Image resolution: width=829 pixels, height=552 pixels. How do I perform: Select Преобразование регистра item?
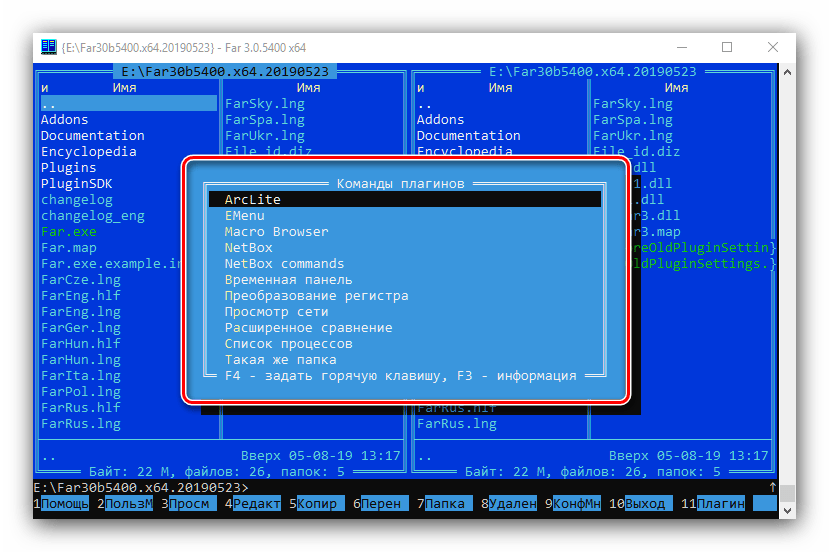405,296
